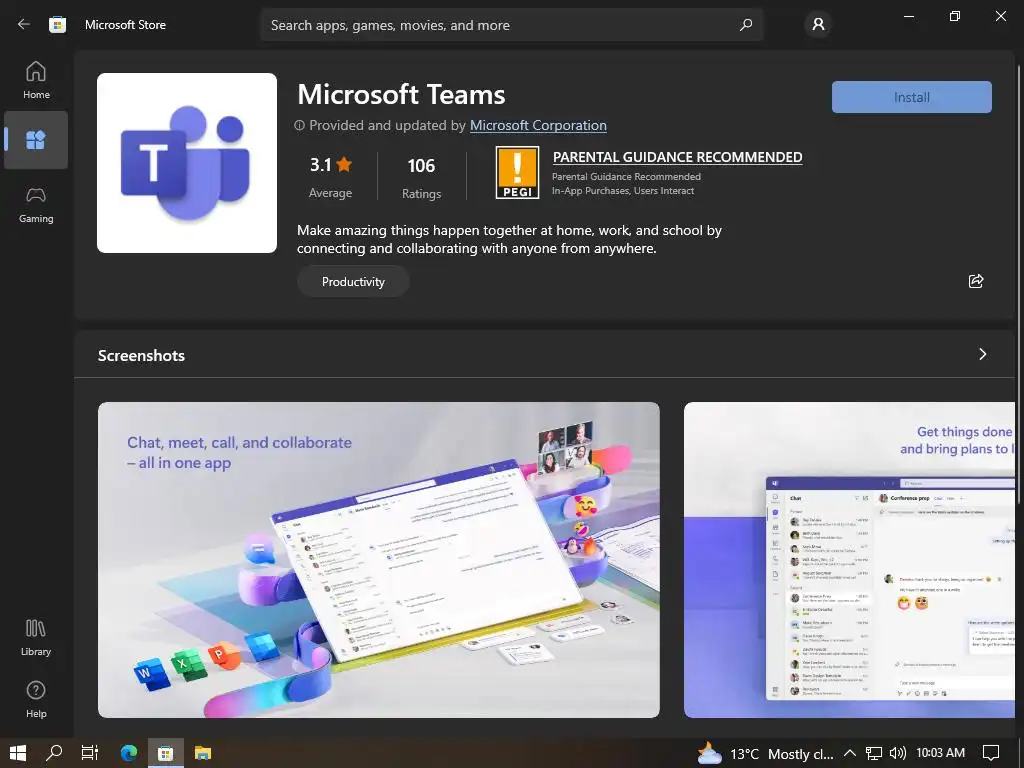Open the volume speaker icon
1024x768 pixels.
(898, 753)
